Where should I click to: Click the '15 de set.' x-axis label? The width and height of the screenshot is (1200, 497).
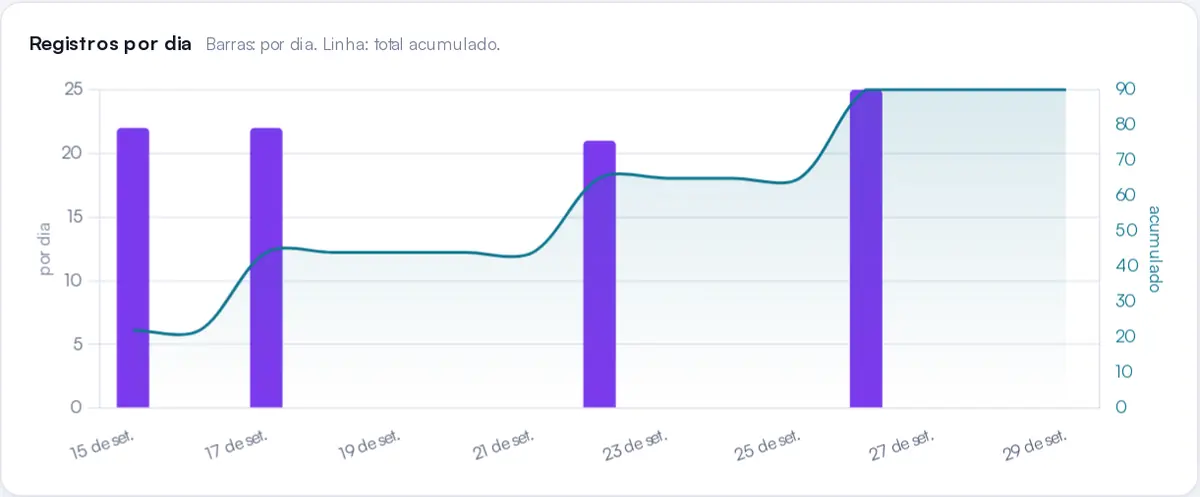tap(103, 445)
